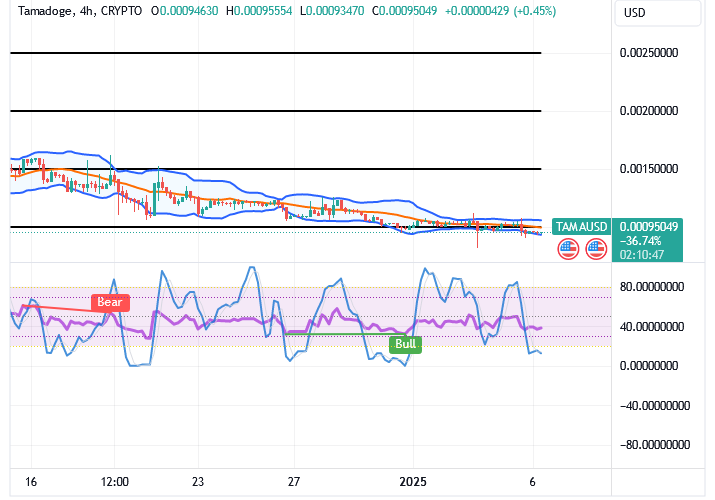This screenshot has height=500, width=715.
Task: Click the left US flag event icon
Action: tap(568, 249)
